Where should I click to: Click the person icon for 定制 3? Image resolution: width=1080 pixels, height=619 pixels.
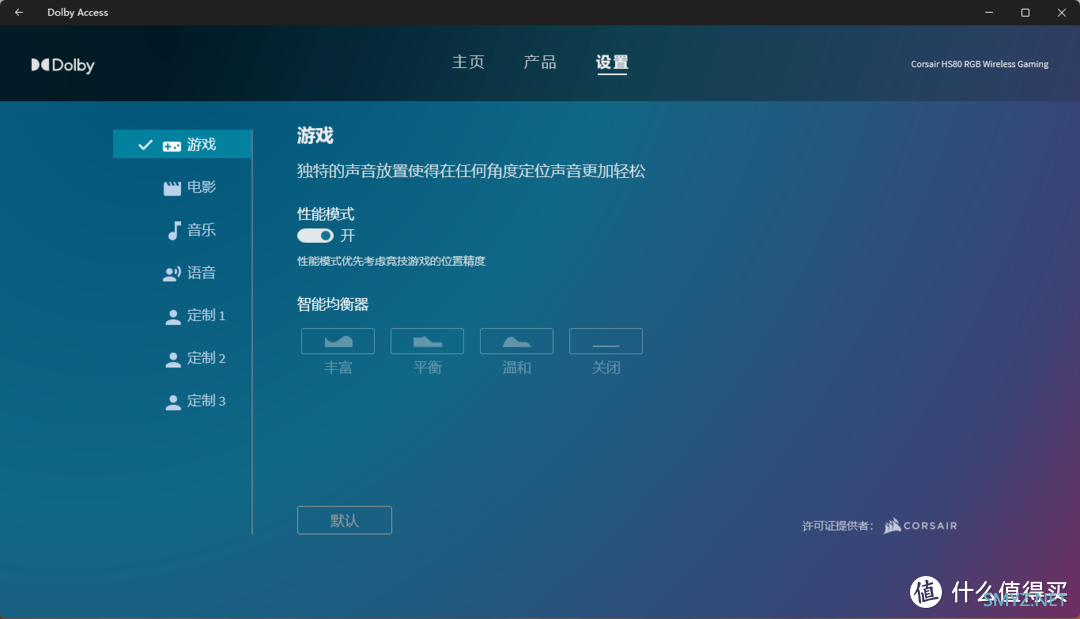tap(173, 402)
